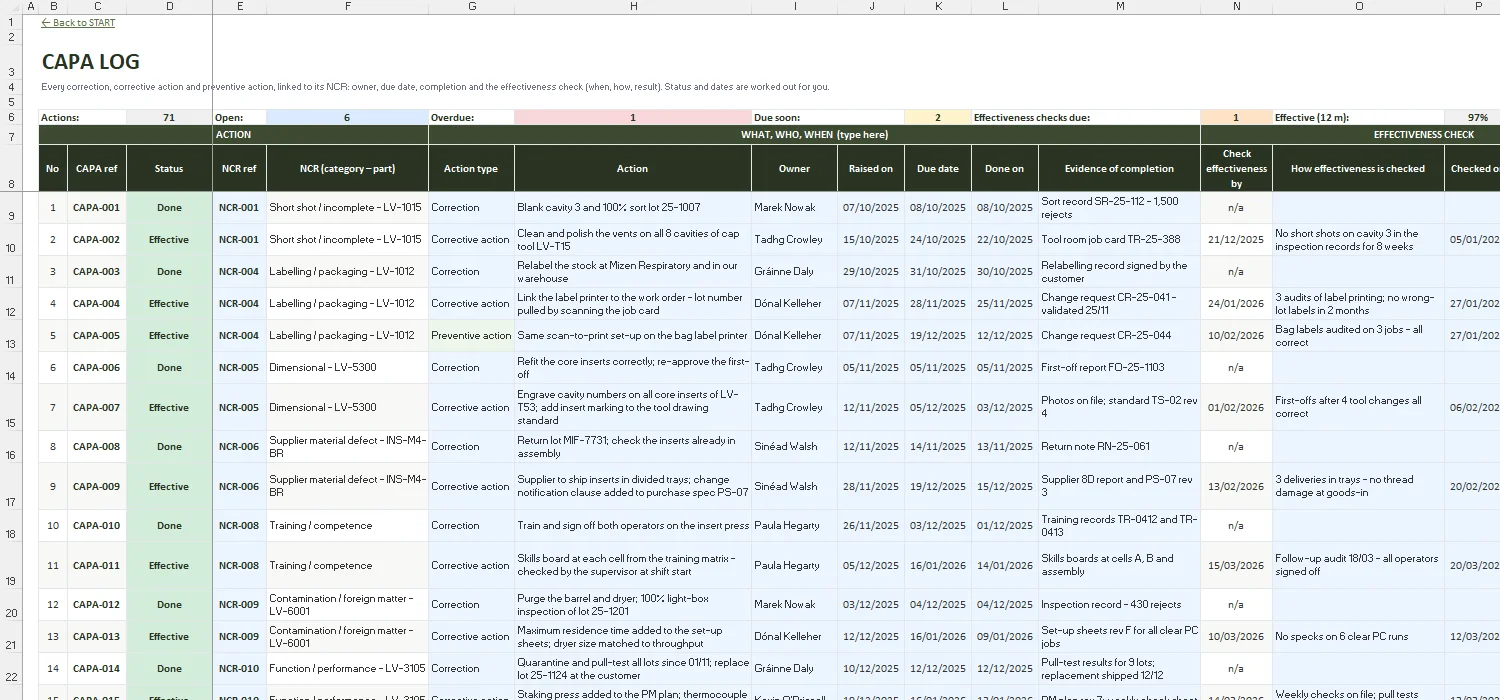The width and height of the screenshot is (1500, 700).
Task: Click owner Paula Hegarty in CAPA-010 row
Action: [x=794, y=525]
